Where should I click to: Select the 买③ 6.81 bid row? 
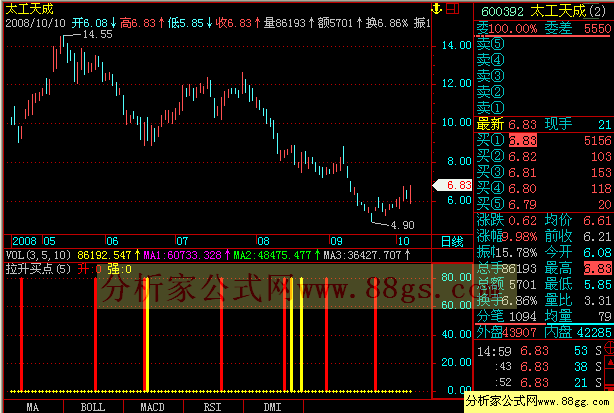[544, 173]
